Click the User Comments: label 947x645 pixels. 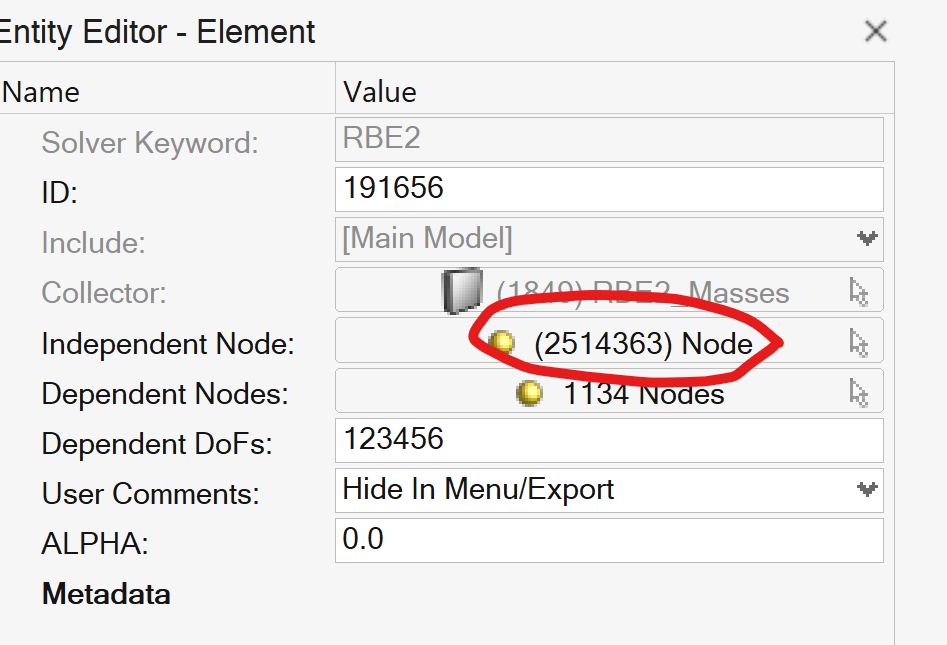tap(150, 494)
